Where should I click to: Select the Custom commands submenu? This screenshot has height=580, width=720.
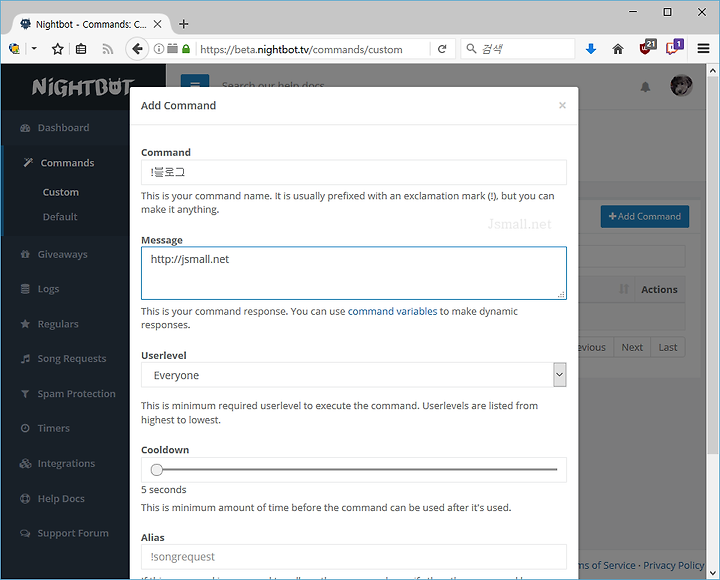pos(61,192)
